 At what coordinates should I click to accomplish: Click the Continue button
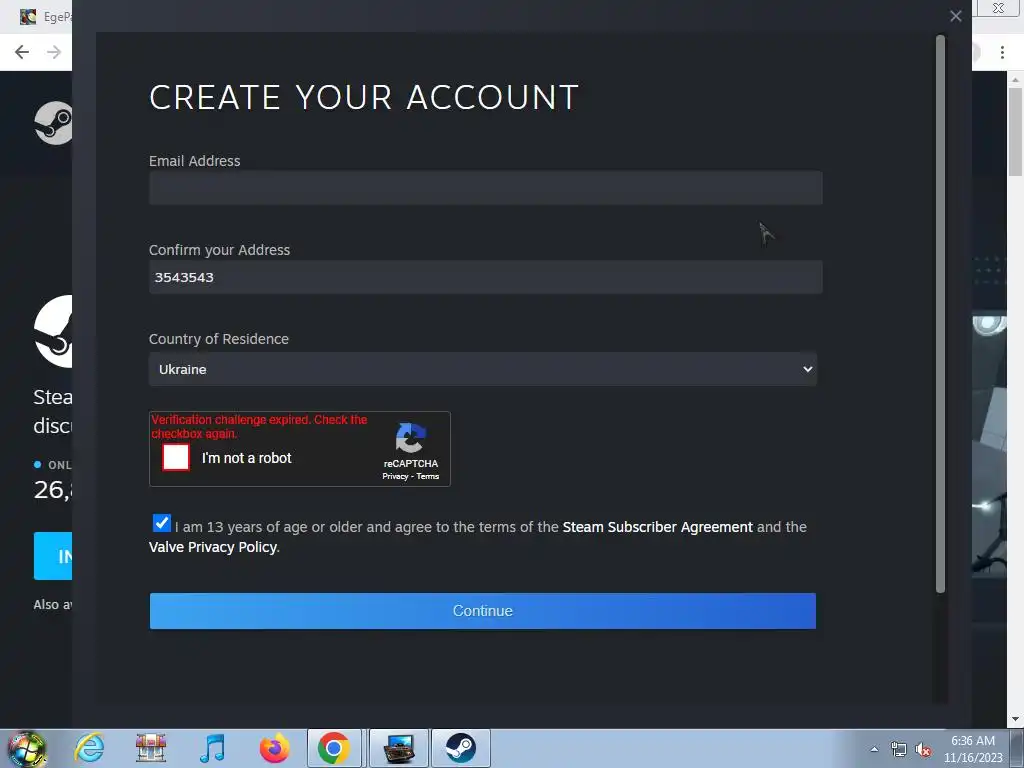(483, 611)
